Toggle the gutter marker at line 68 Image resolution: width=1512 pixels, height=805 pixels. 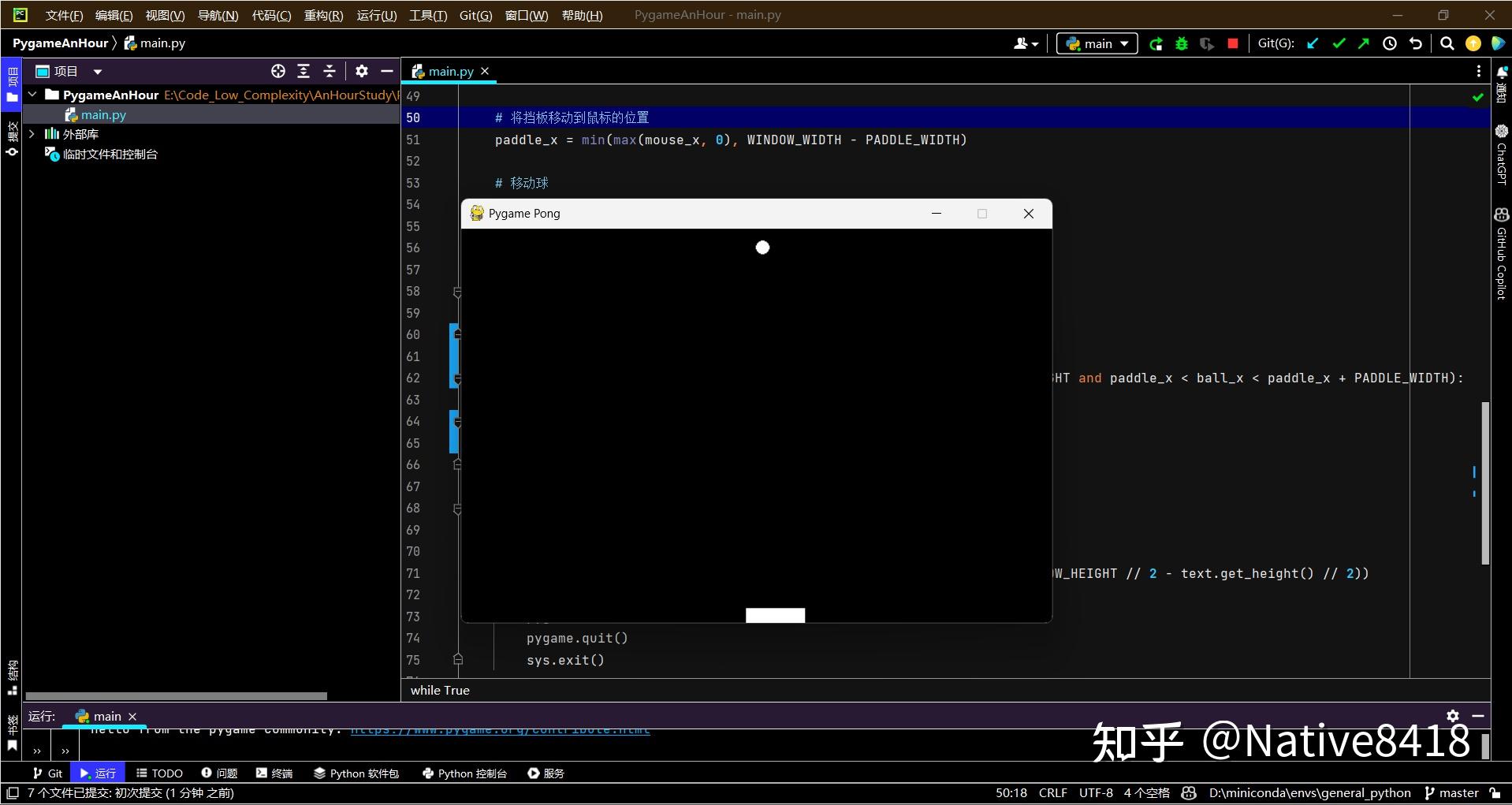point(458,509)
